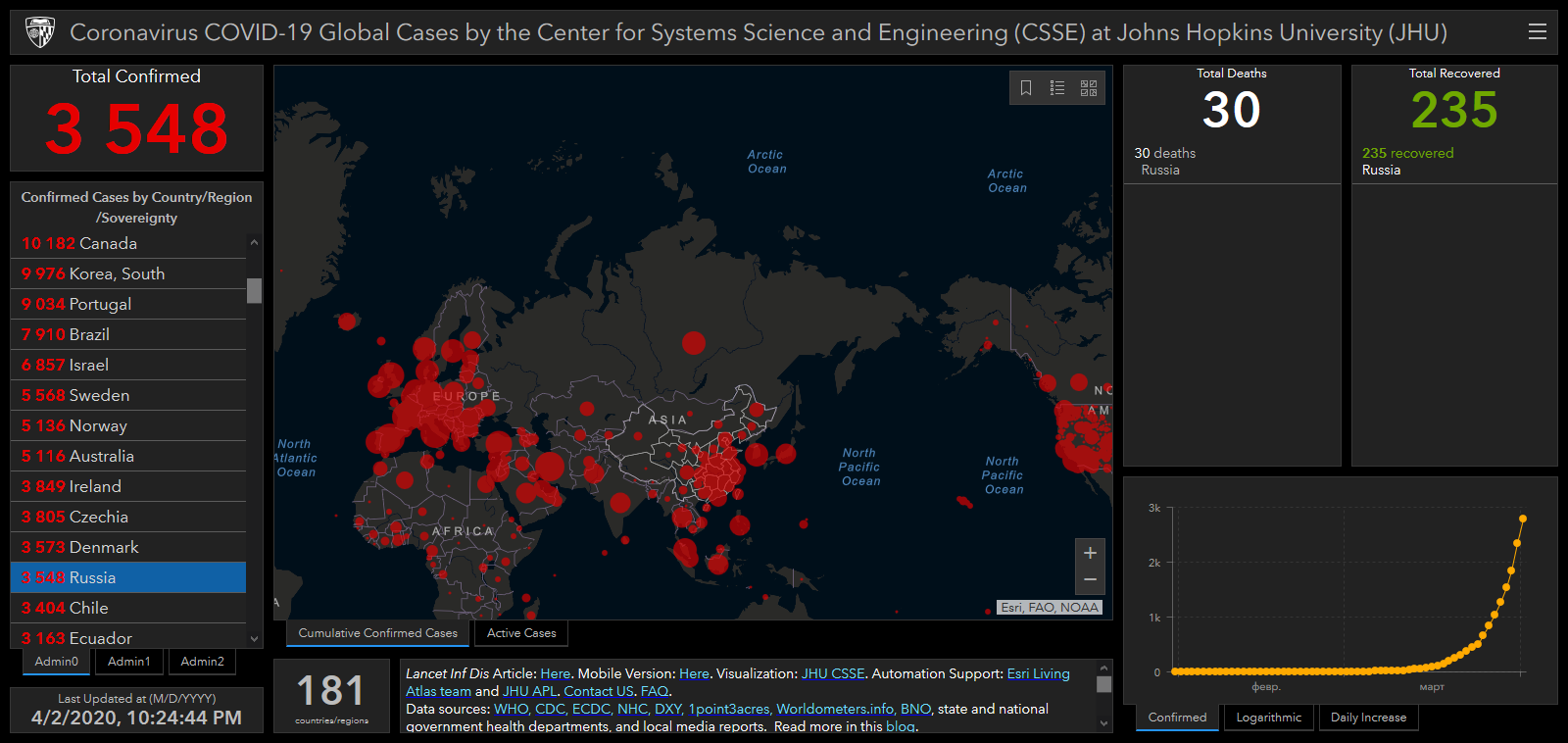Switch to Admin2 tab

tap(203, 662)
